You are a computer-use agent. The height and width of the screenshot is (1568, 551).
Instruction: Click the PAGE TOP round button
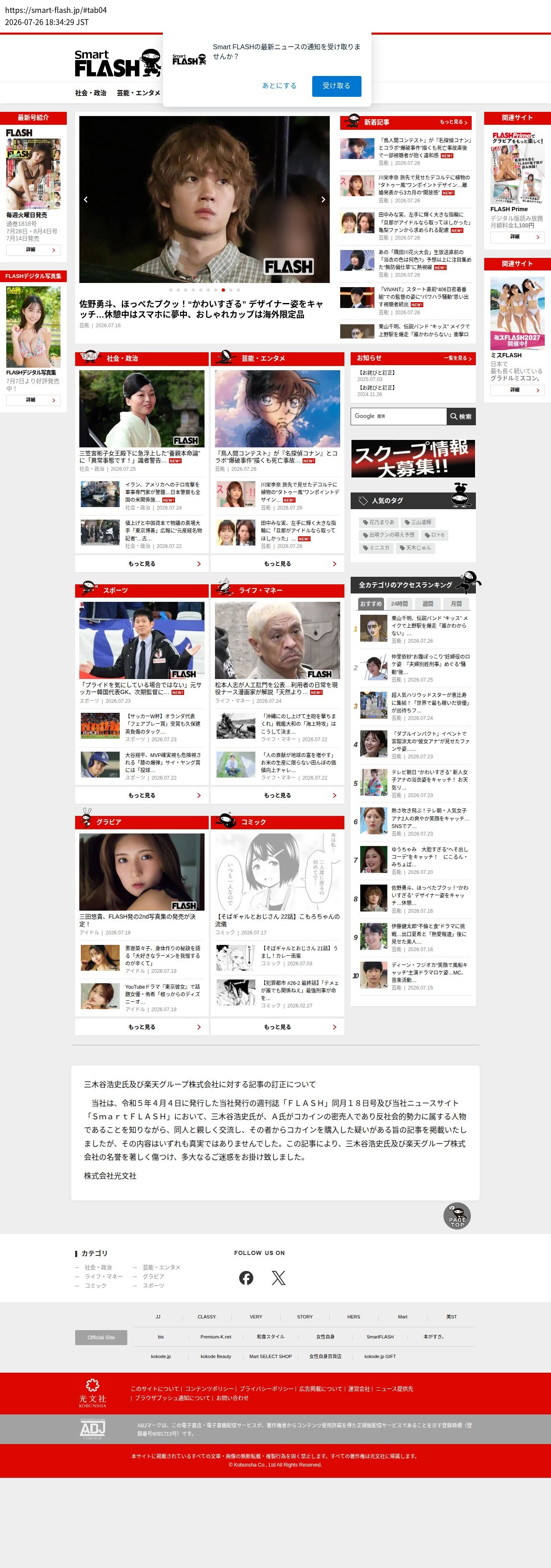click(x=457, y=1216)
